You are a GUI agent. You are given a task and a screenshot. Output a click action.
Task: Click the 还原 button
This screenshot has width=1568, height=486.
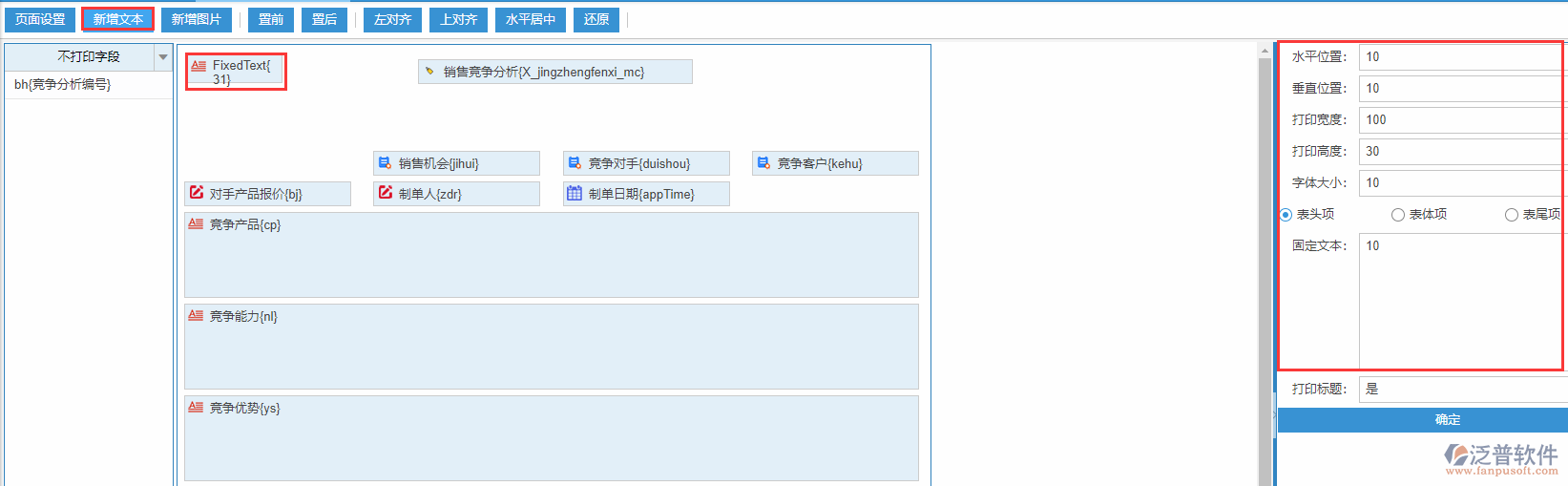596,19
